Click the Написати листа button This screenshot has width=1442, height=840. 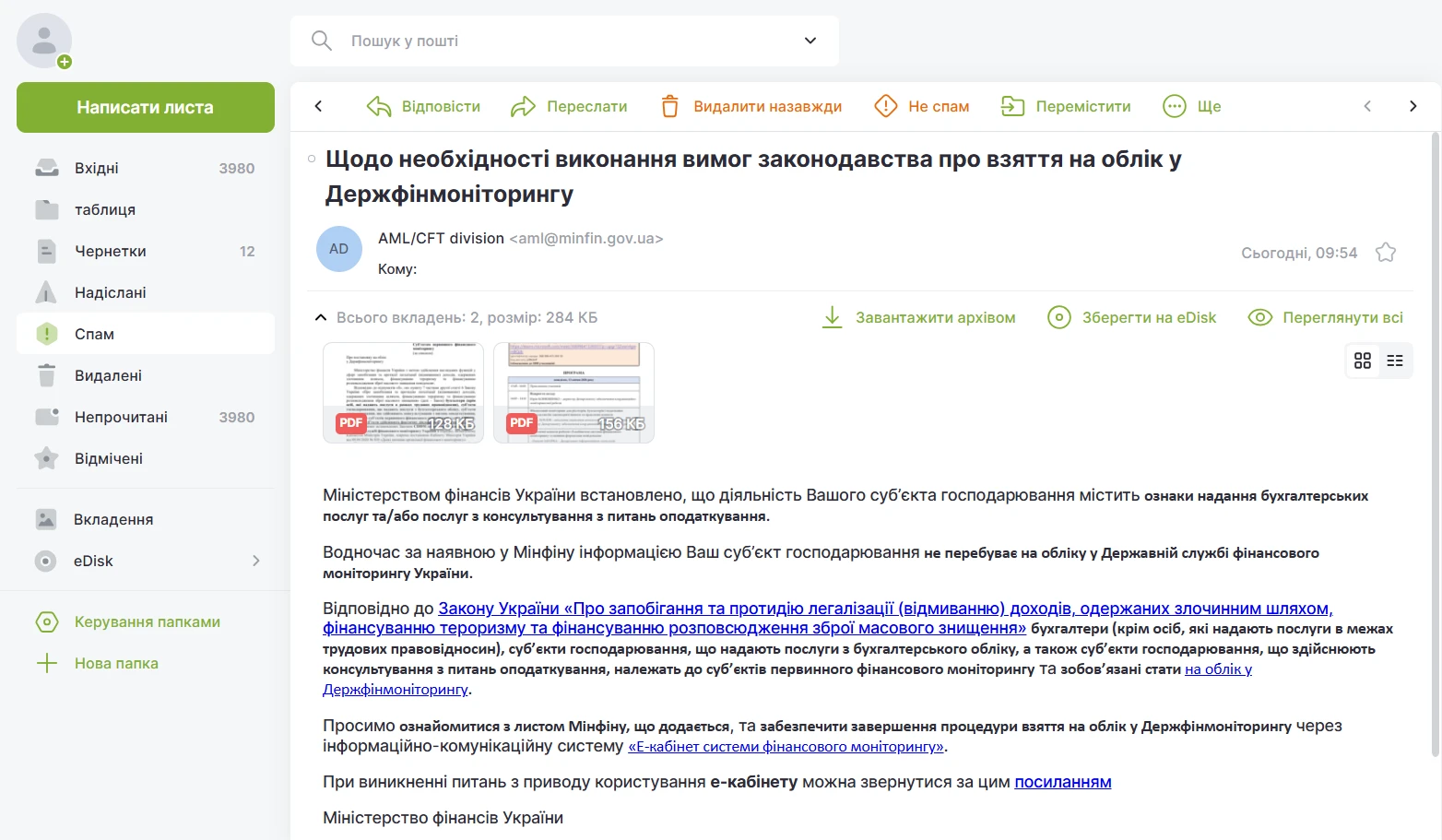145,107
